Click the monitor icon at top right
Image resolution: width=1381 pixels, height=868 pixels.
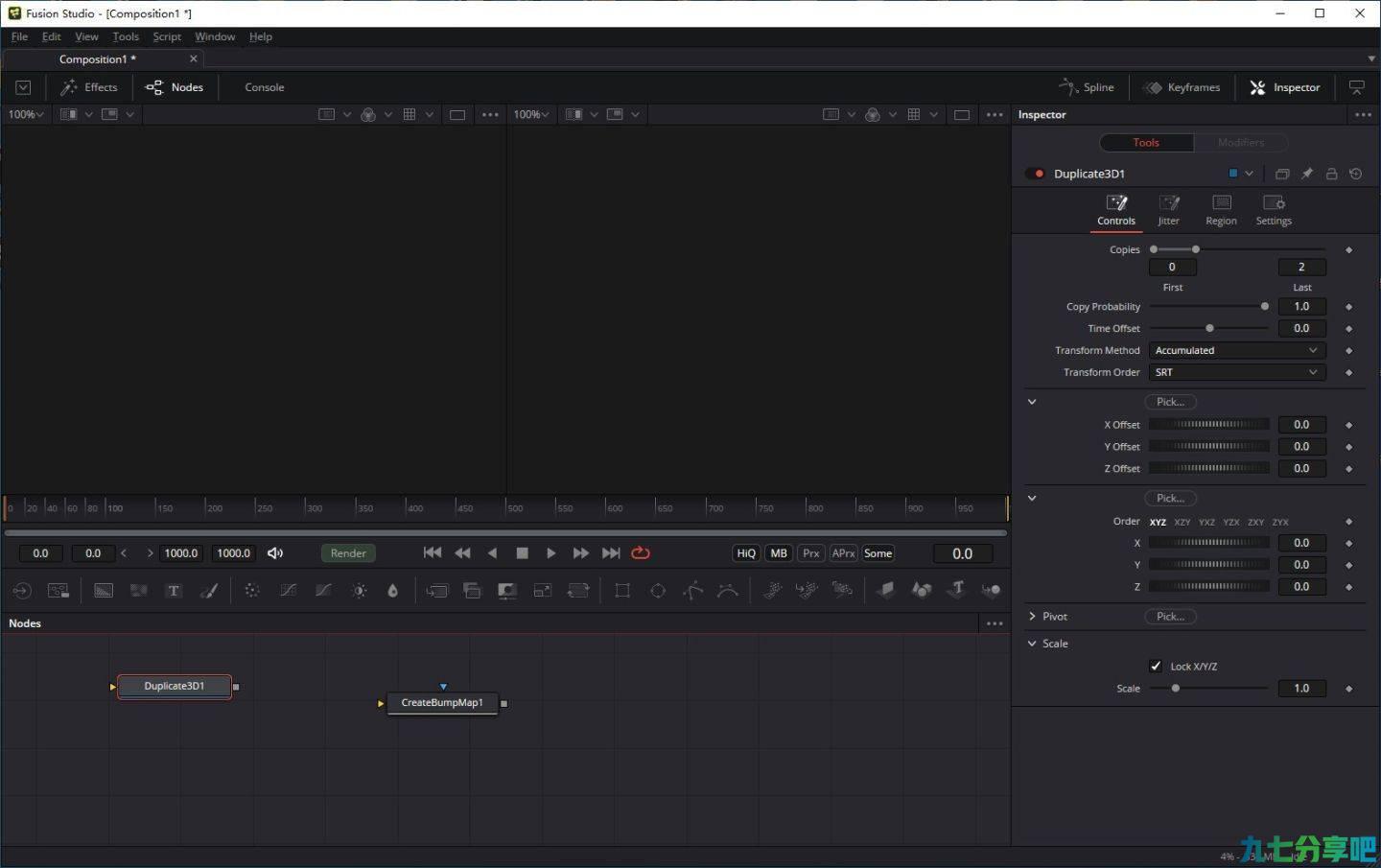(x=1357, y=87)
